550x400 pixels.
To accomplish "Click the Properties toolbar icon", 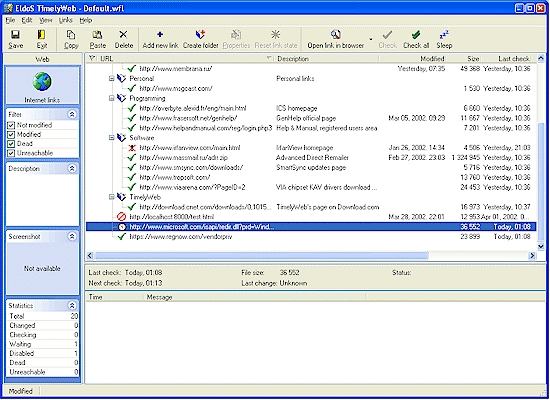I will pyautogui.click(x=236, y=34).
